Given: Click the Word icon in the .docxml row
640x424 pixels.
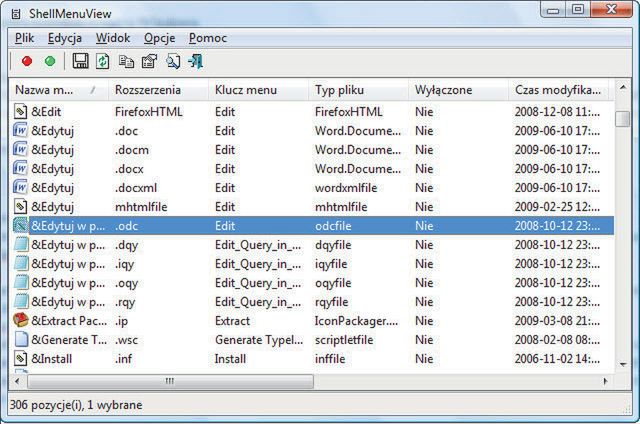Looking at the screenshot, I should coord(20,187).
